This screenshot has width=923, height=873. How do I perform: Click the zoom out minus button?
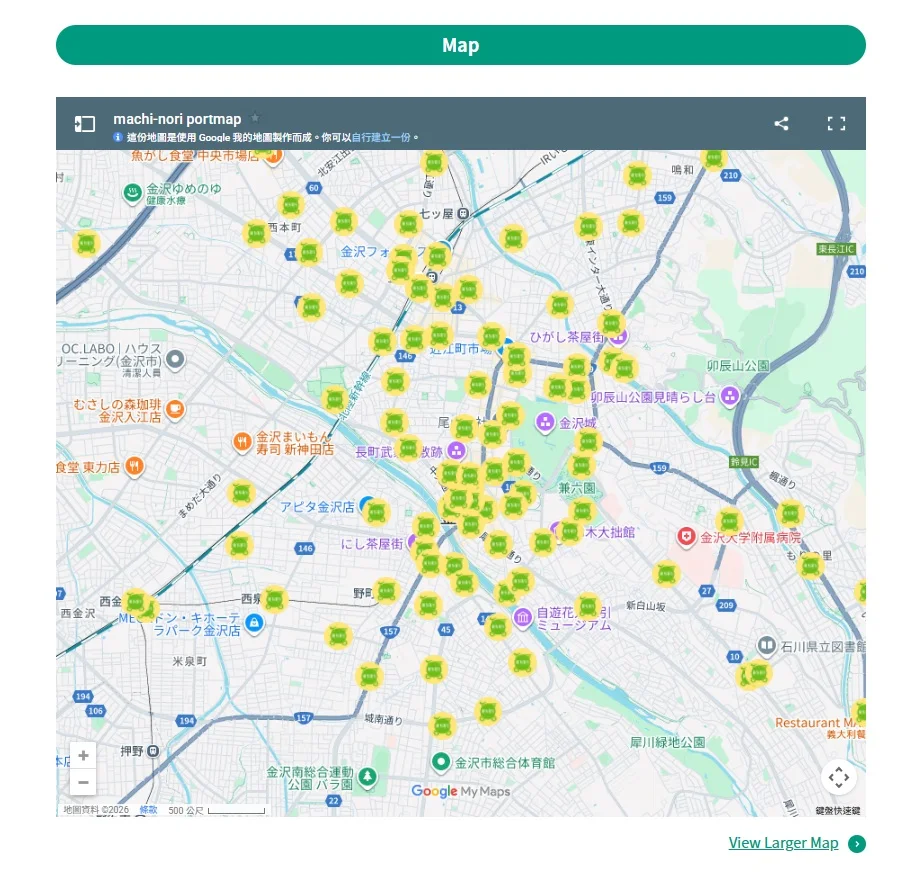coord(83,782)
